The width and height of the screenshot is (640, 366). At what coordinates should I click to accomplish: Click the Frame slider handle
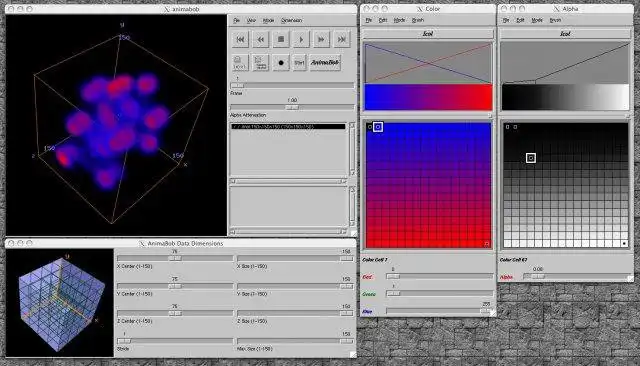coord(237,86)
